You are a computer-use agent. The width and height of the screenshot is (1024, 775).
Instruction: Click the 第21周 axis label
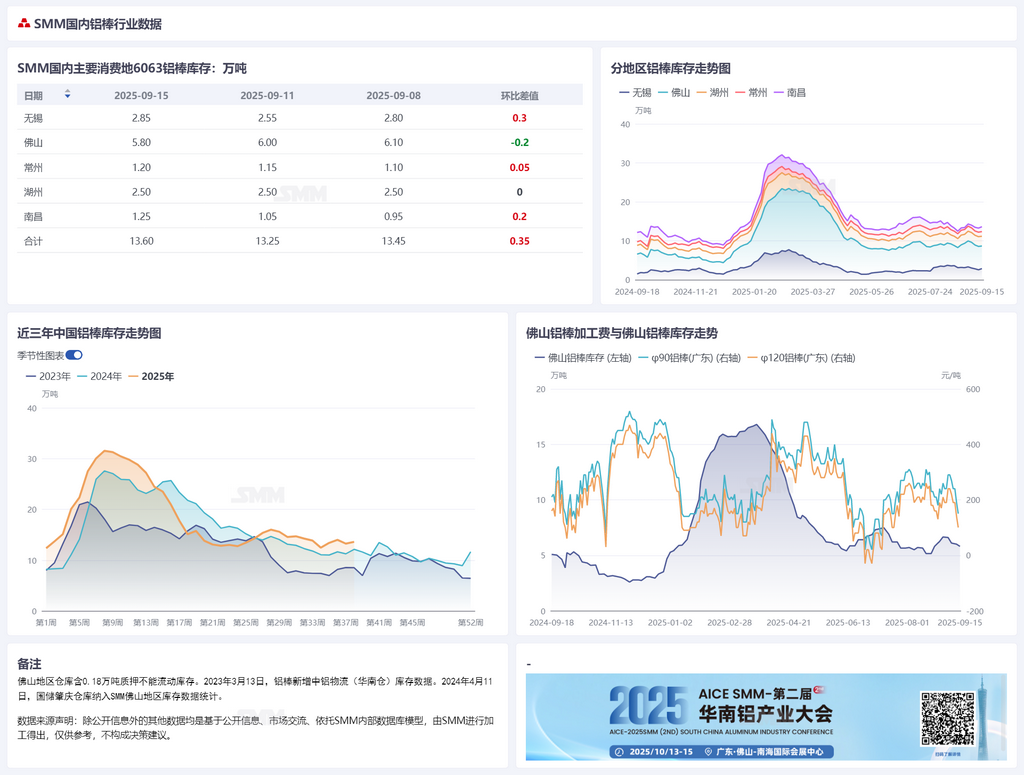coord(212,623)
